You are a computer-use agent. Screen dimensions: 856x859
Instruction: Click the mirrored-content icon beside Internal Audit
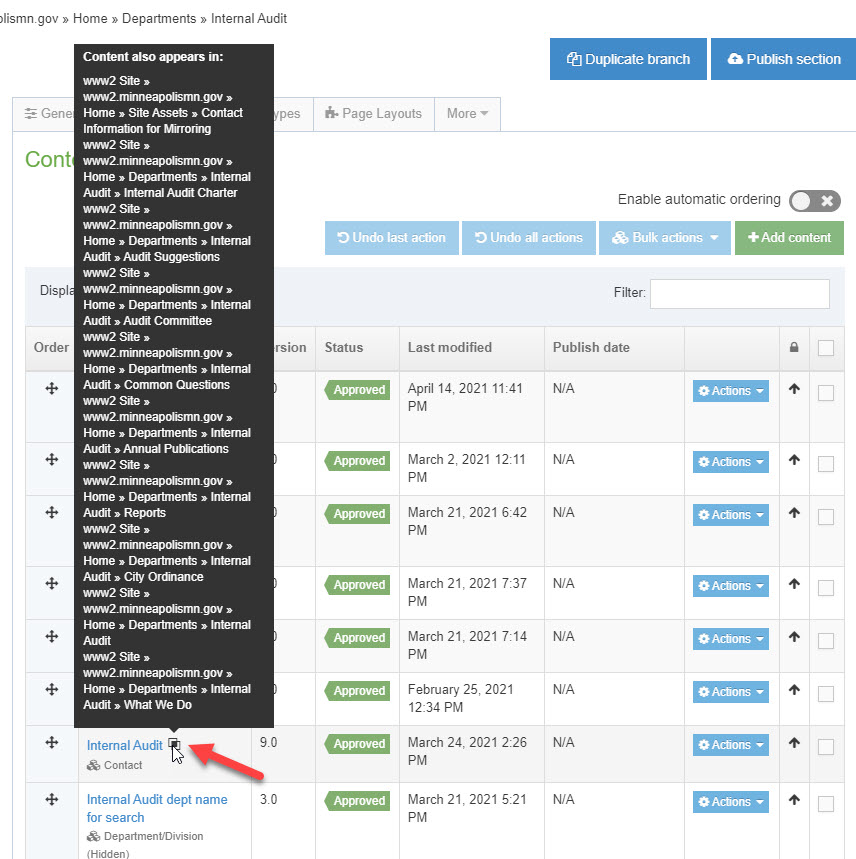click(174, 744)
